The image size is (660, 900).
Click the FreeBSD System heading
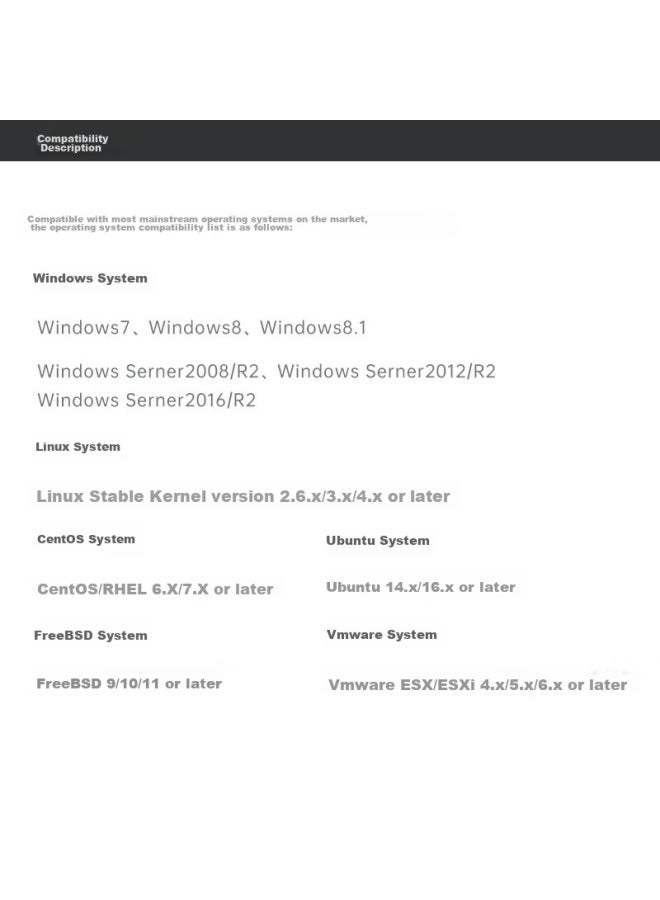point(91,635)
